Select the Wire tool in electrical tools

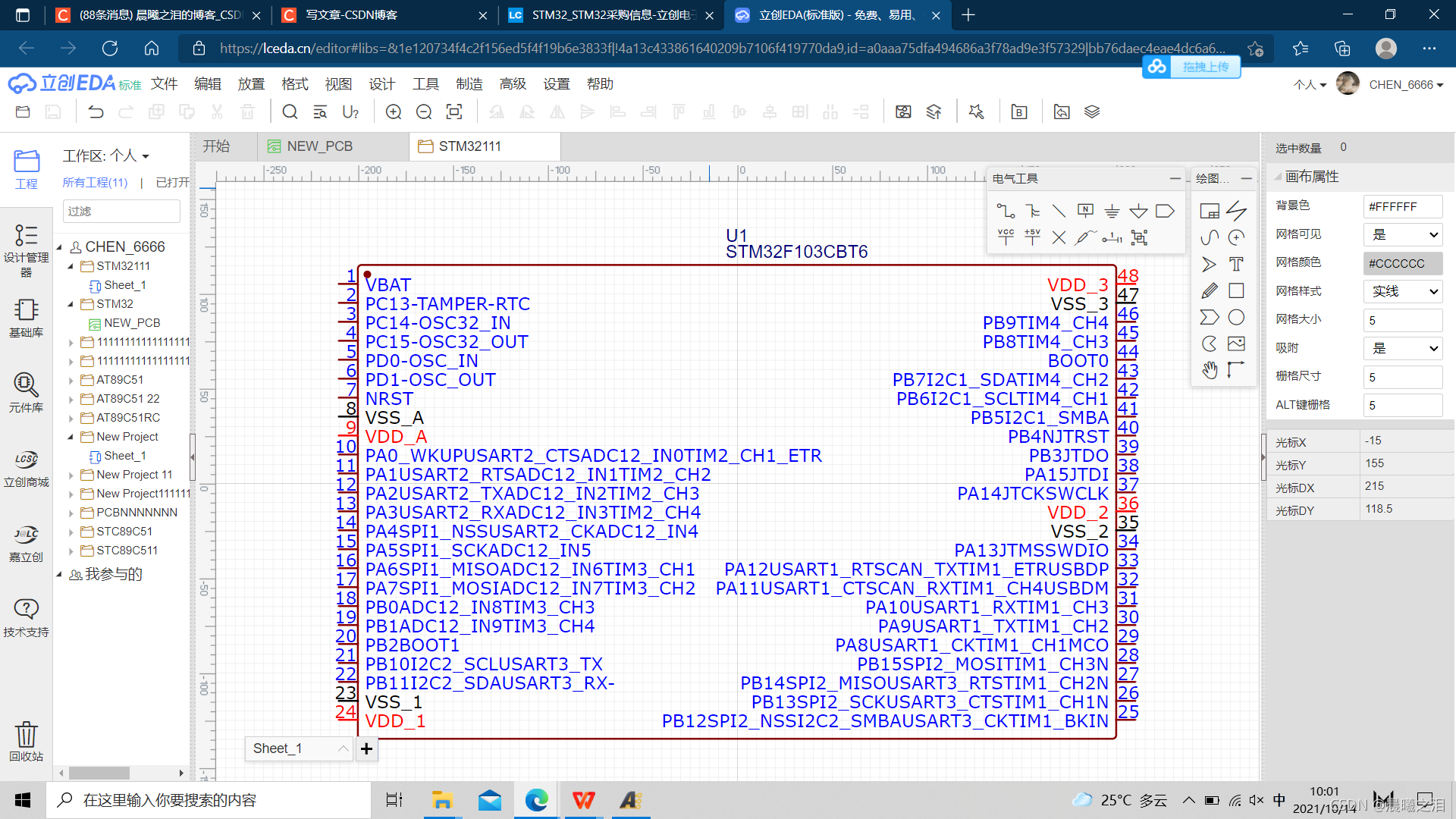(x=1006, y=211)
